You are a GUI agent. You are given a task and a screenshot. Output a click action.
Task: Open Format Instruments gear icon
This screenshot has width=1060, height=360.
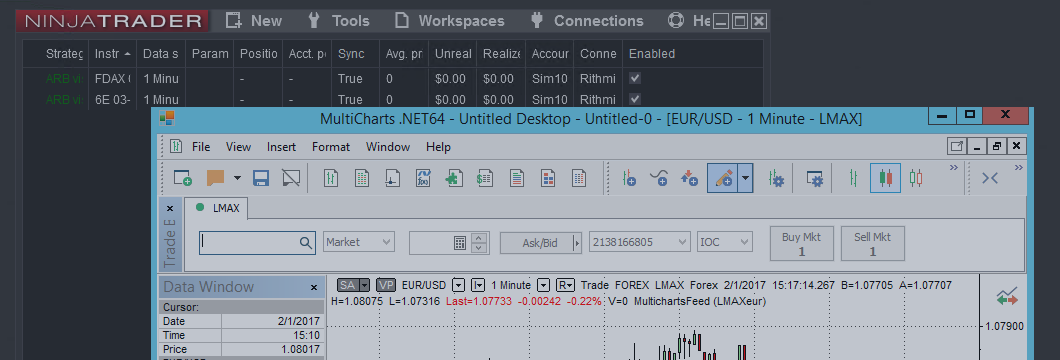click(775, 178)
